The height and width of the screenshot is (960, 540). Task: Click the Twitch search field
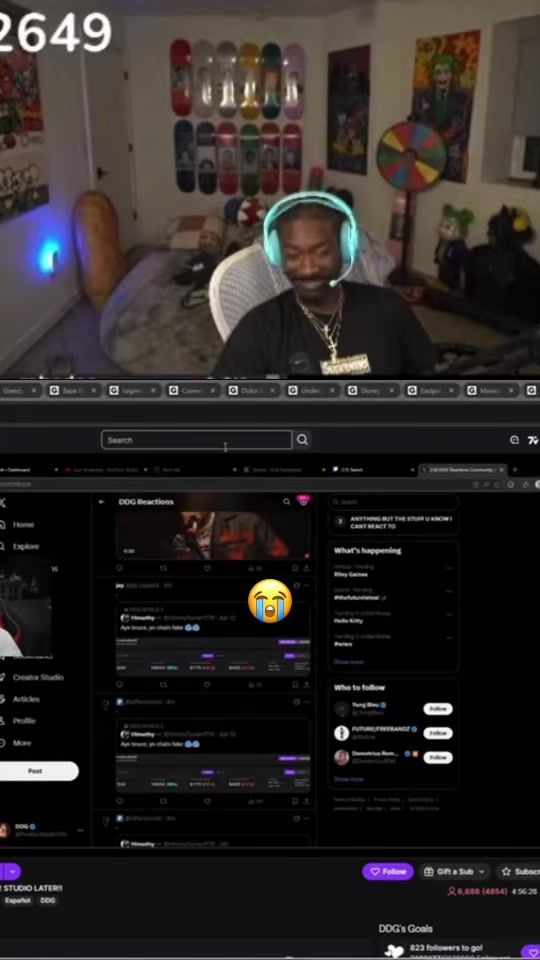tap(196, 440)
